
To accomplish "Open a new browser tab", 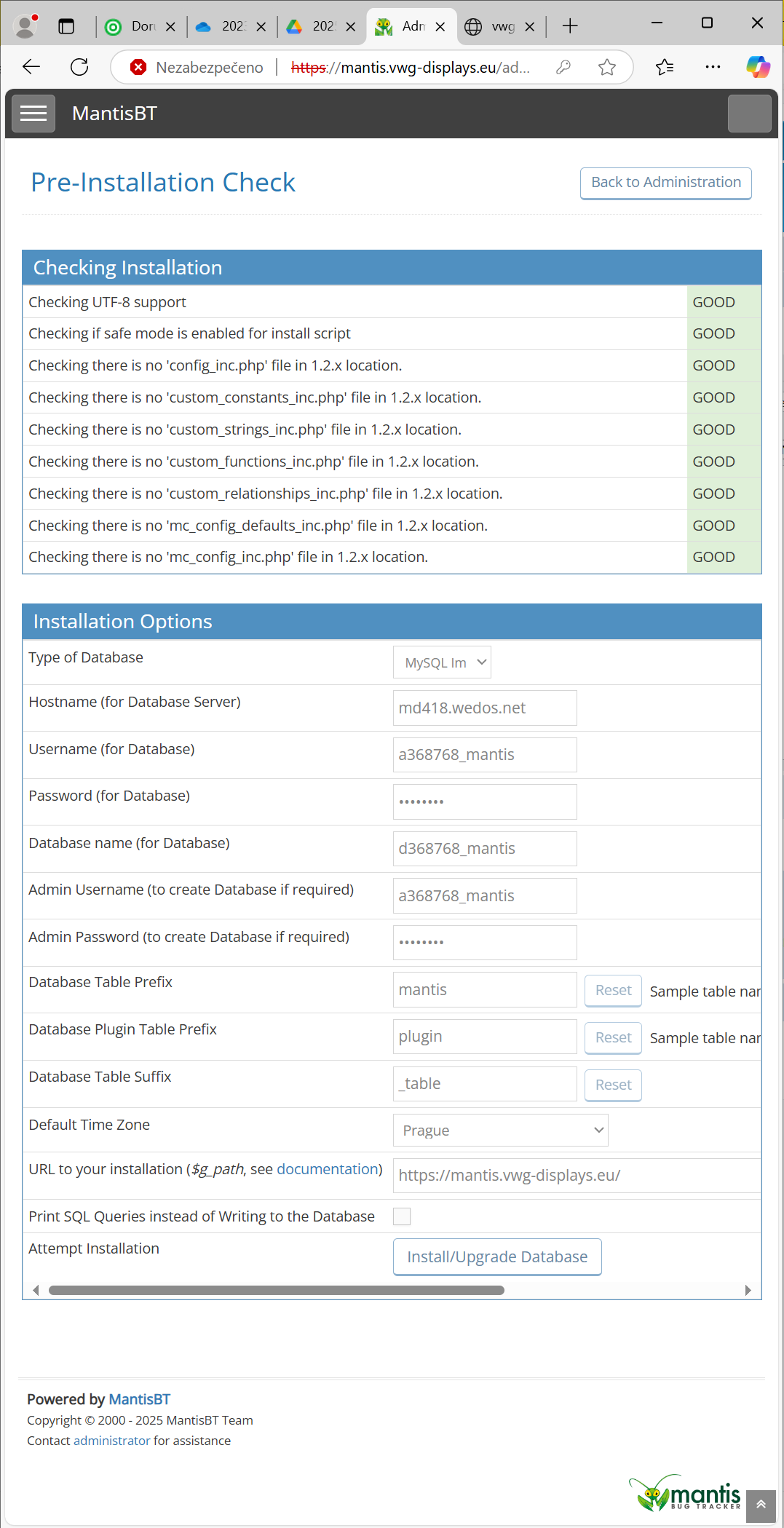I will point(570,26).
